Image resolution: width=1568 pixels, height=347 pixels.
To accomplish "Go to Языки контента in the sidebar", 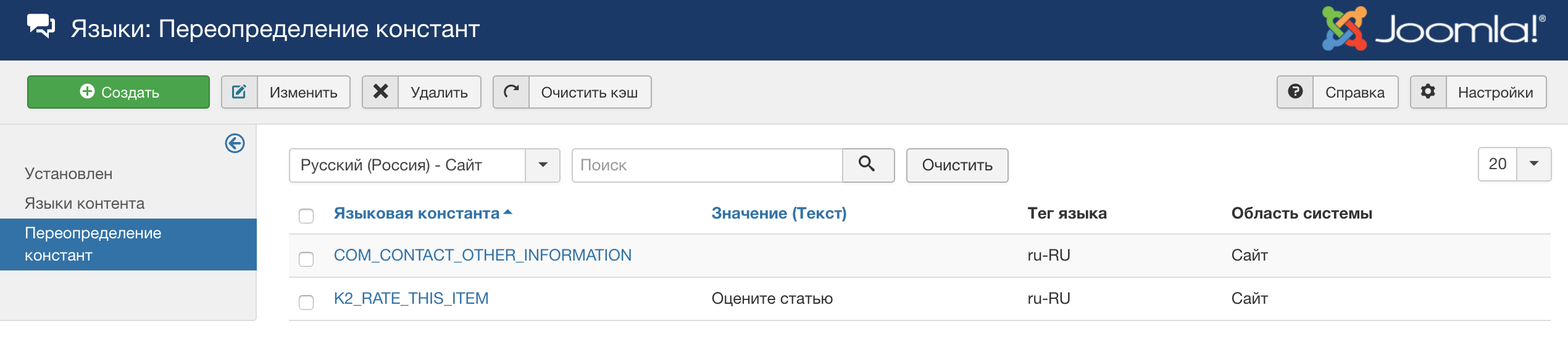I will [x=85, y=203].
